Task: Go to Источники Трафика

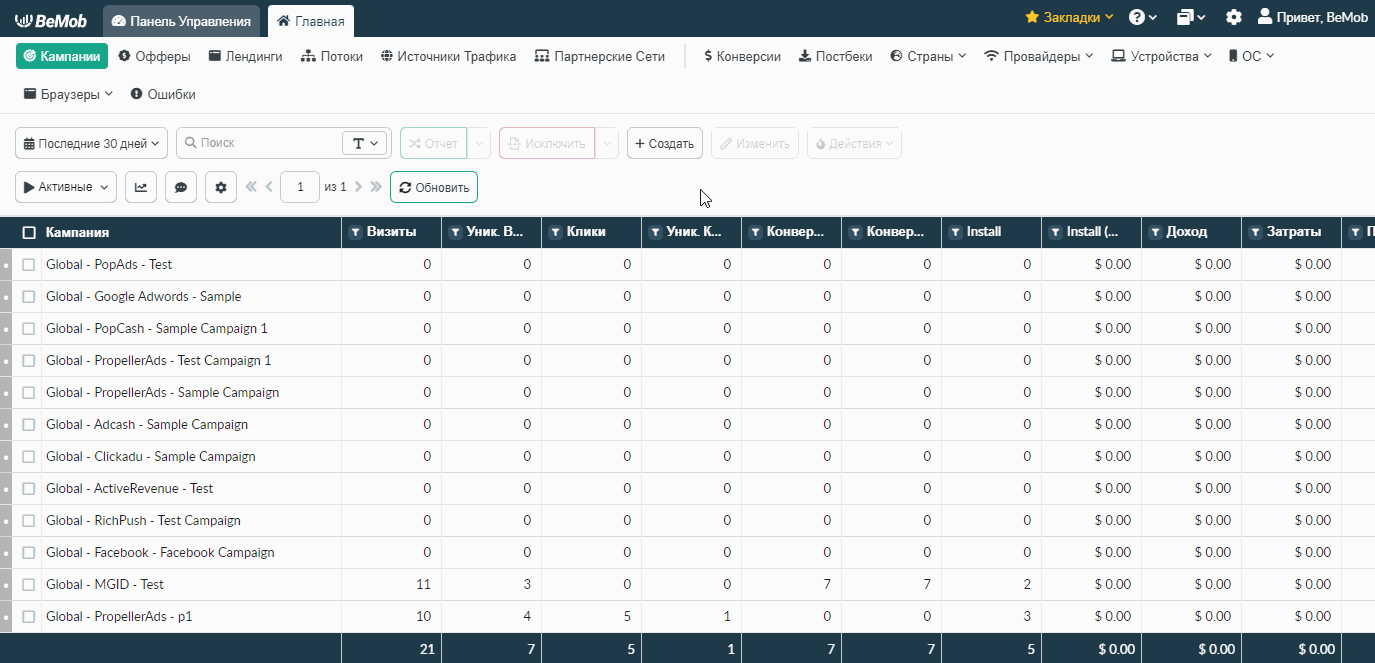Action: (448, 56)
